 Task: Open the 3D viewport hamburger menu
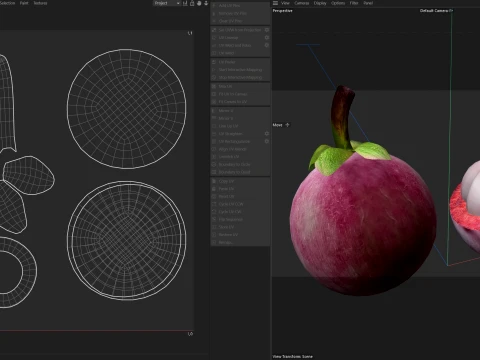pyautogui.click(x=275, y=3)
